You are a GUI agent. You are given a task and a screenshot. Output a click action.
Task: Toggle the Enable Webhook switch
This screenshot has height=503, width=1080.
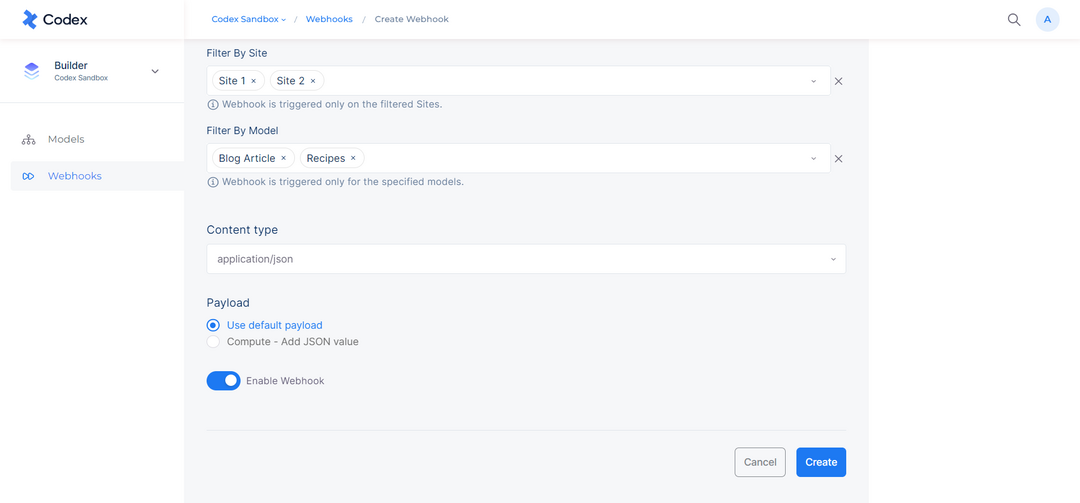[x=223, y=380]
